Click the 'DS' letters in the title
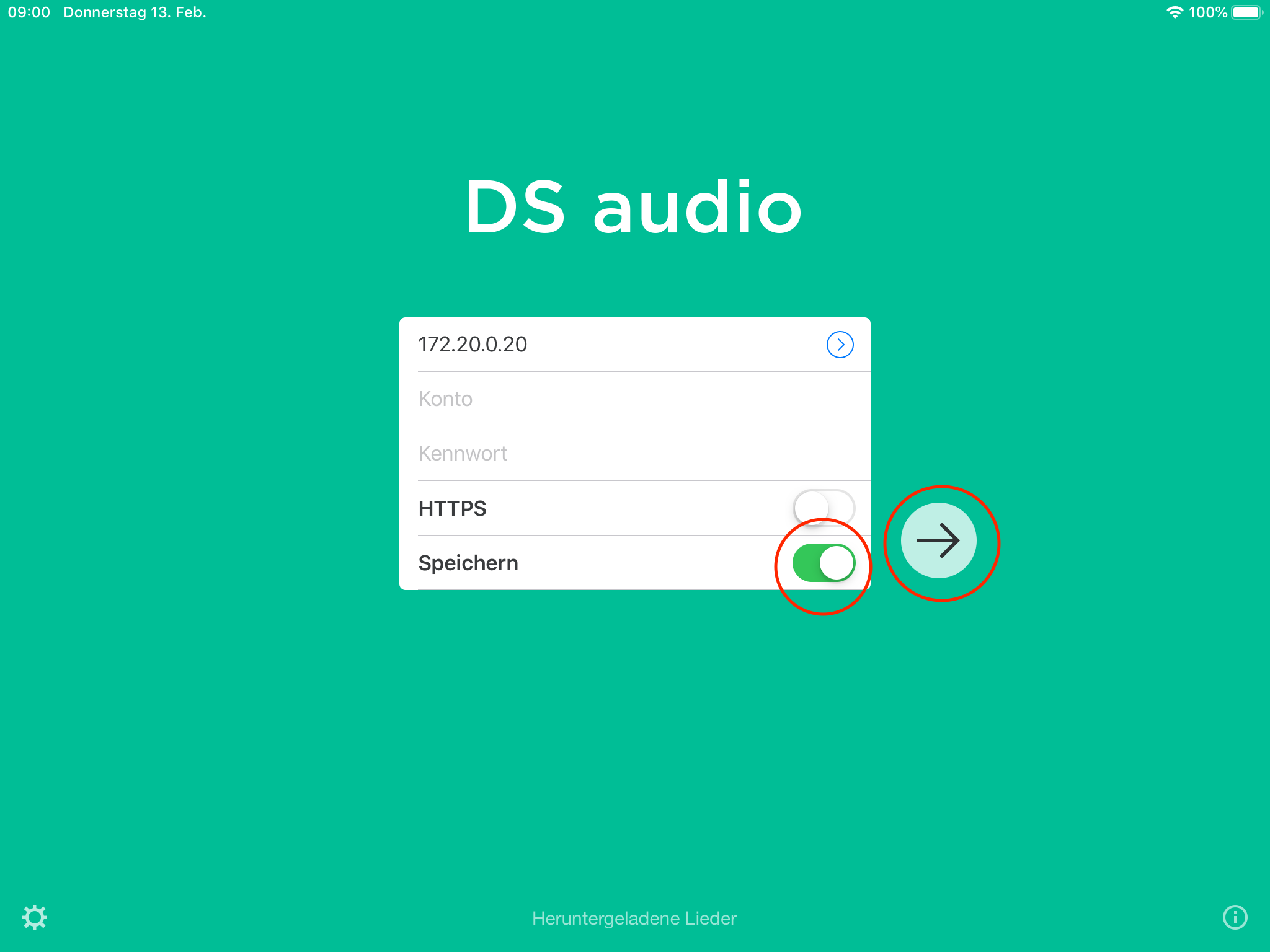This screenshot has width=1270, height=952. click(x=515, y=208)
